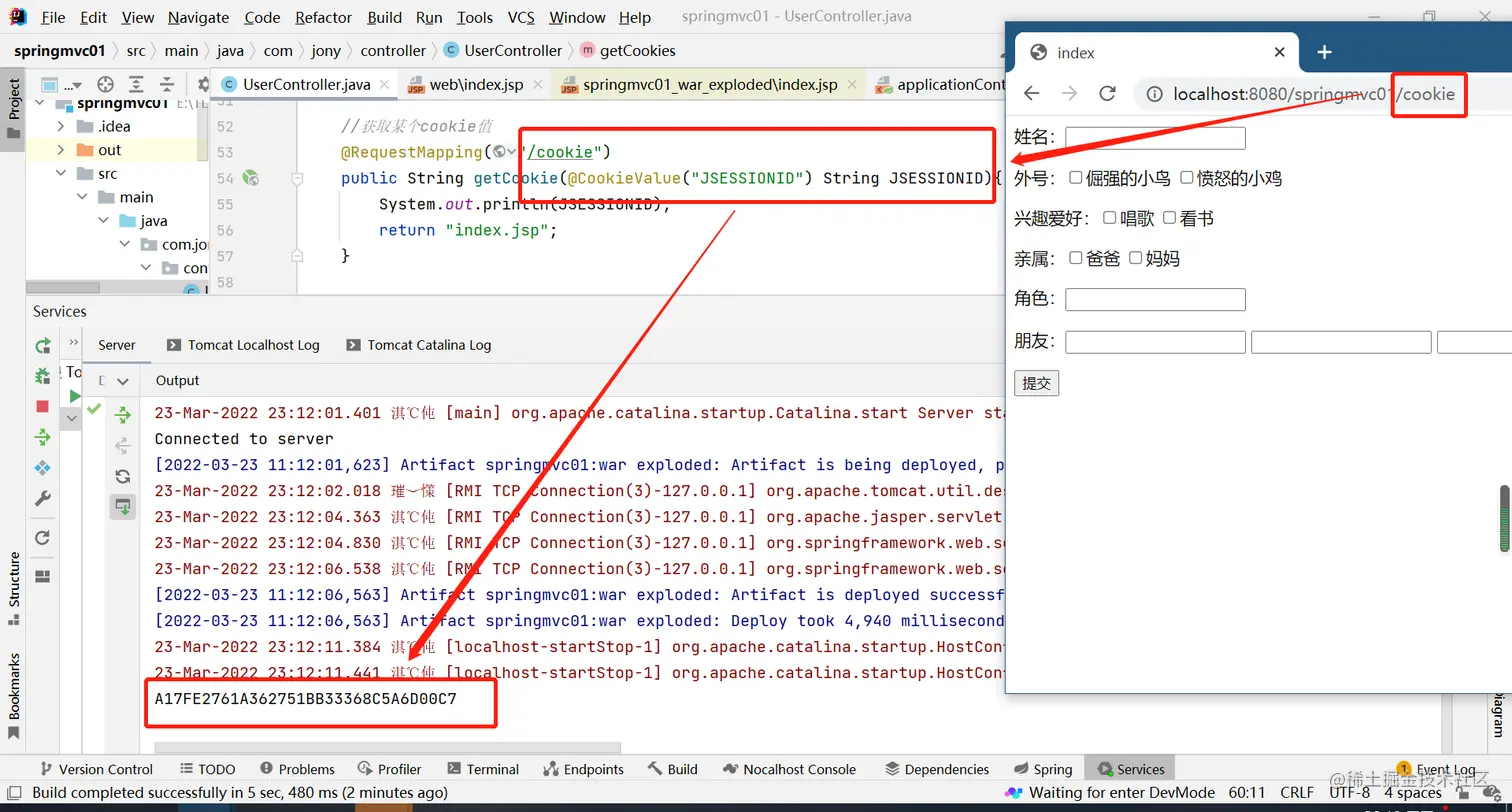Screen dimensions: 1512x812
Task: Click the 角色 text input field
Action: click(x=1155, y=299)
